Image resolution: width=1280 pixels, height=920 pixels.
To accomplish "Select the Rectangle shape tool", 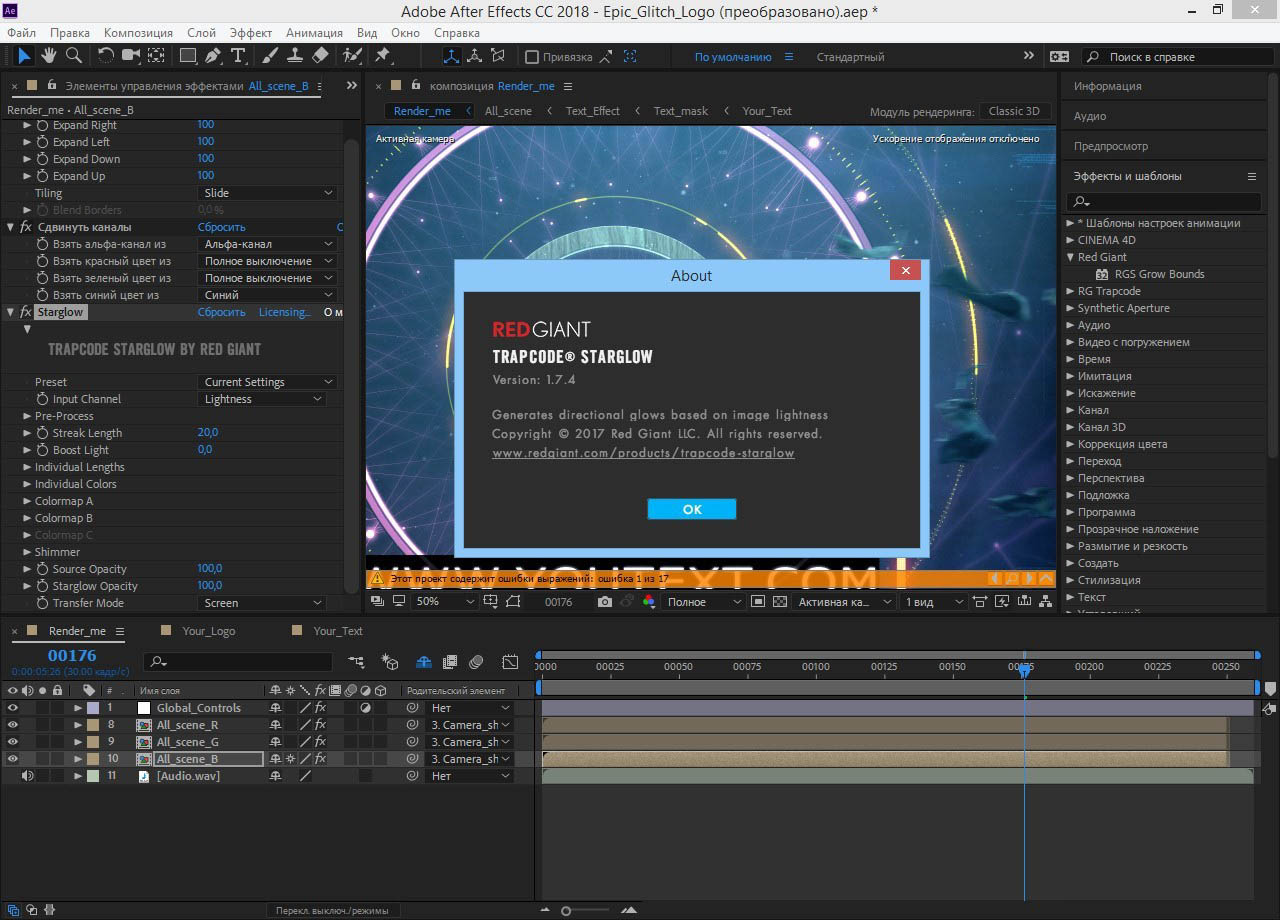I will click(188, 56).
